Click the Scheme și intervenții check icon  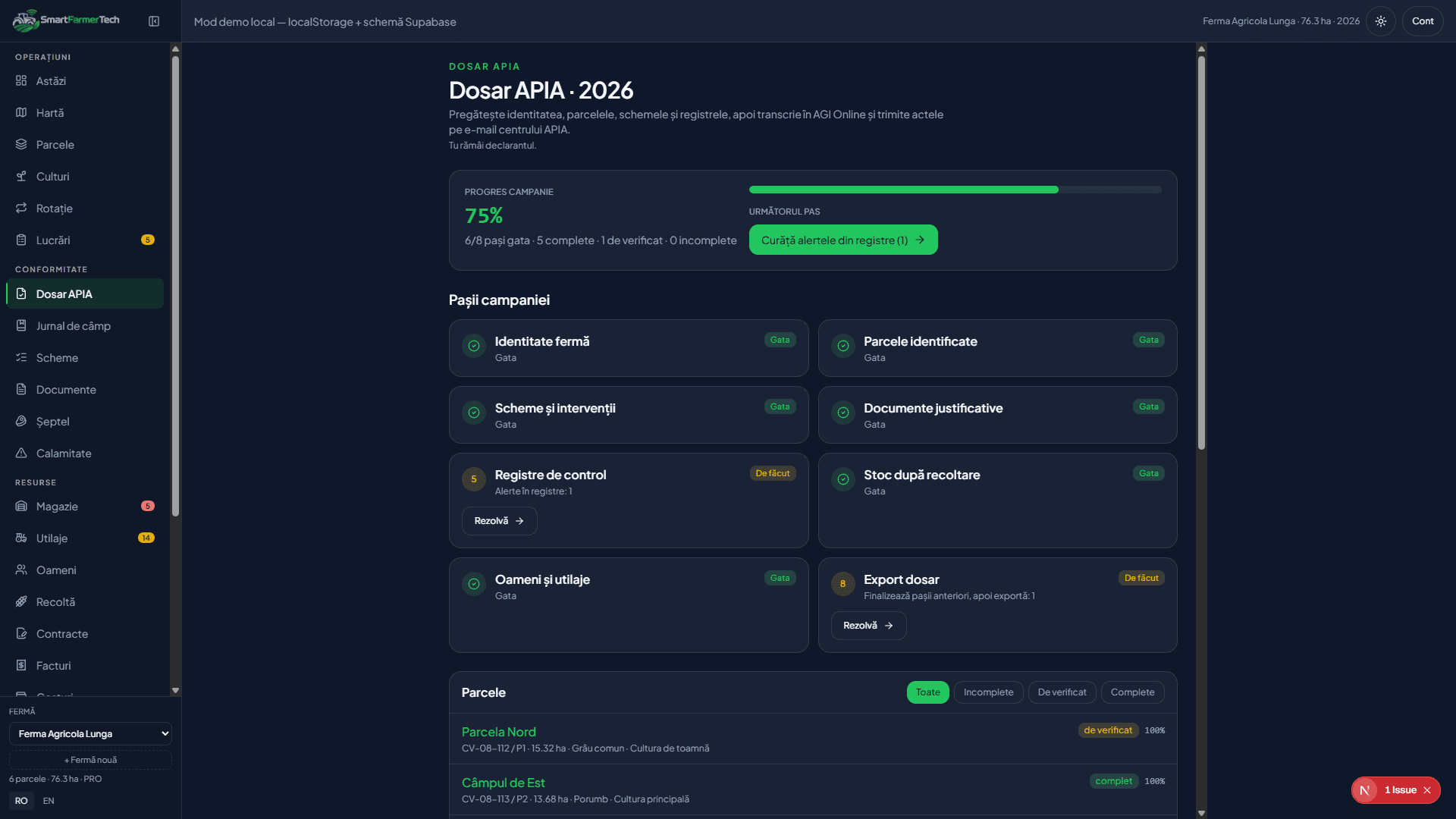[x=474, y=413]
